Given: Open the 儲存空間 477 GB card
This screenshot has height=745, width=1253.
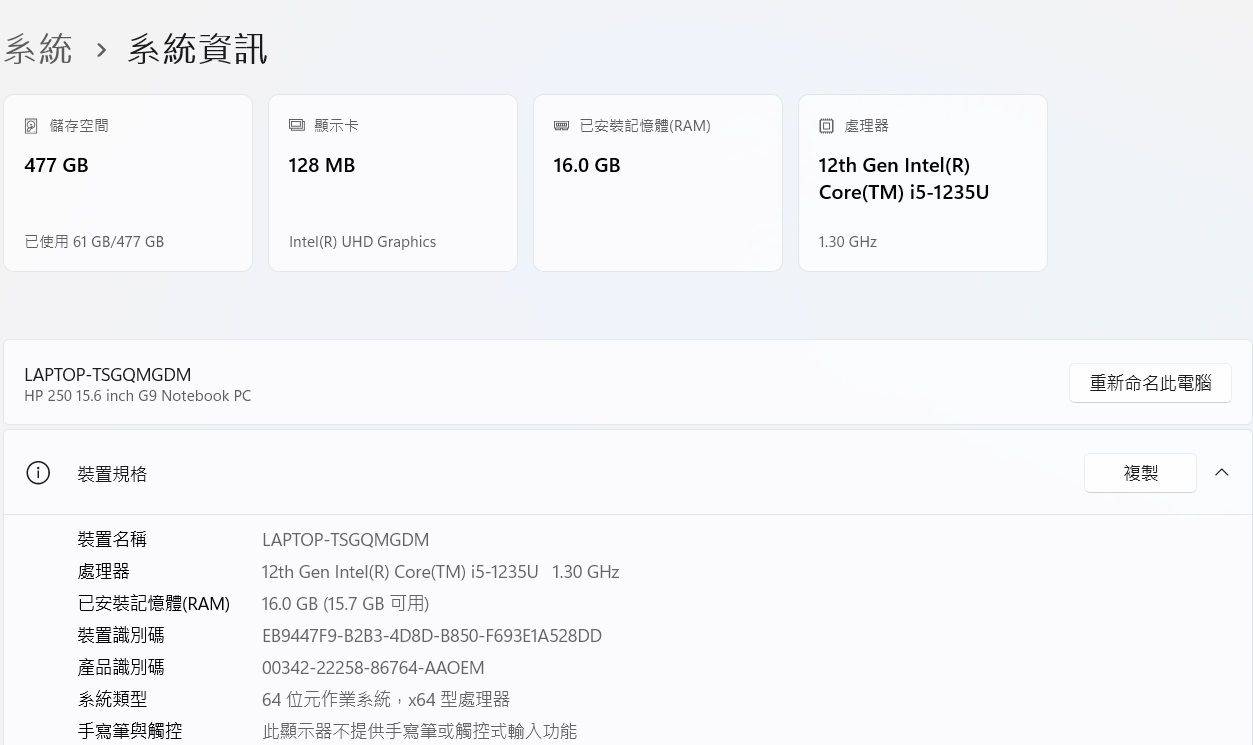Looking at the screenshot, I should coord(128,183).
